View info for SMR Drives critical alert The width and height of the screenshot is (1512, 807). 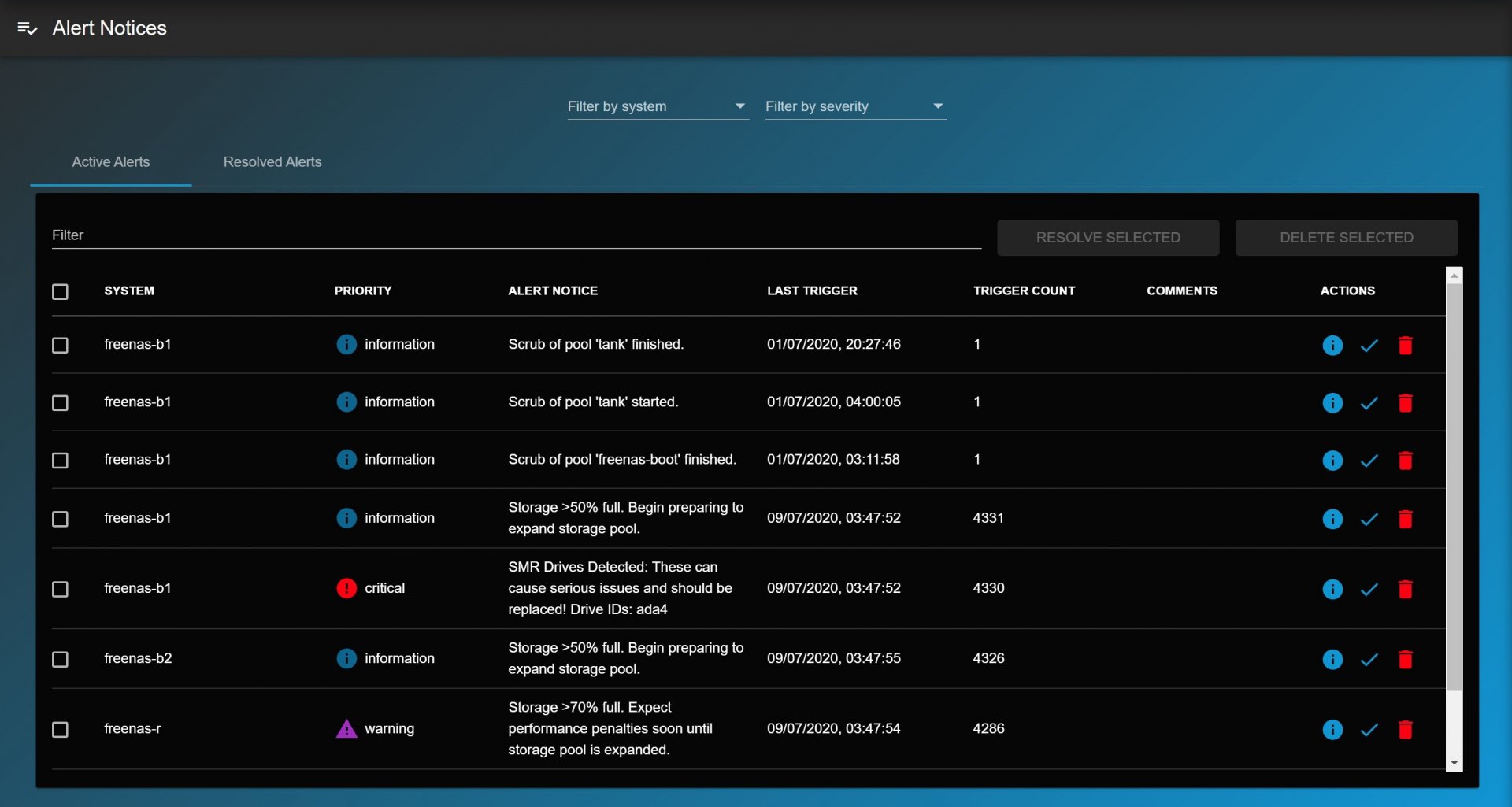[x=1332, y=589]
